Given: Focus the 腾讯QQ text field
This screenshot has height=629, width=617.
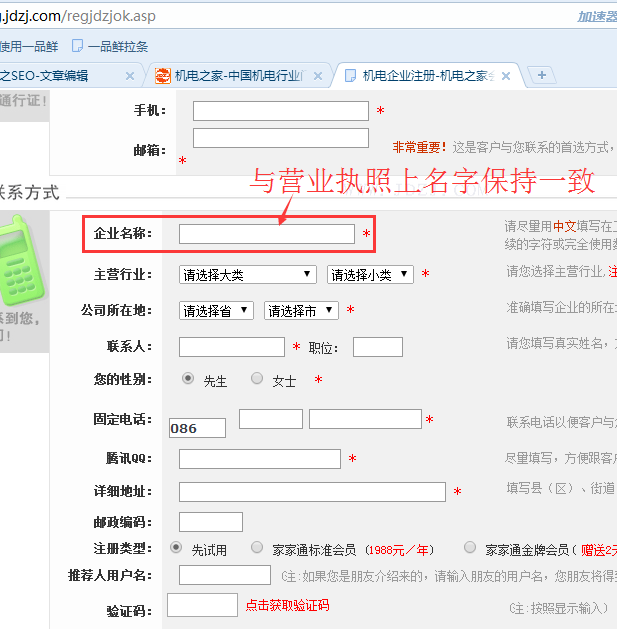Looking at the screenshot, I should point(259,459).
